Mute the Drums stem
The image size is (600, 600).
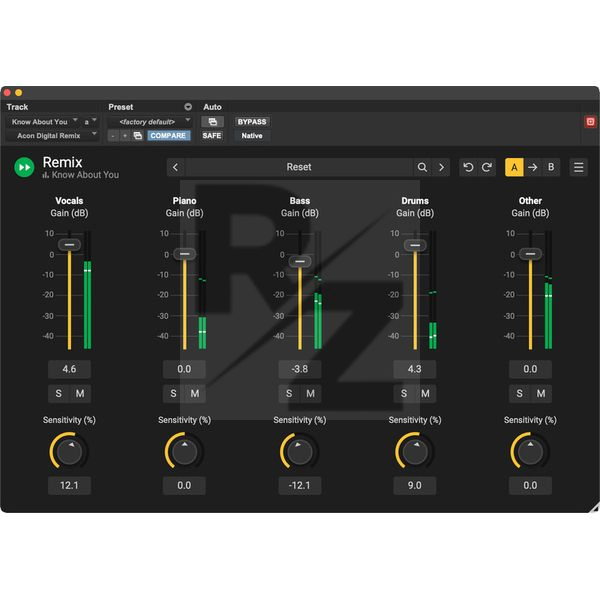point(425,393)
